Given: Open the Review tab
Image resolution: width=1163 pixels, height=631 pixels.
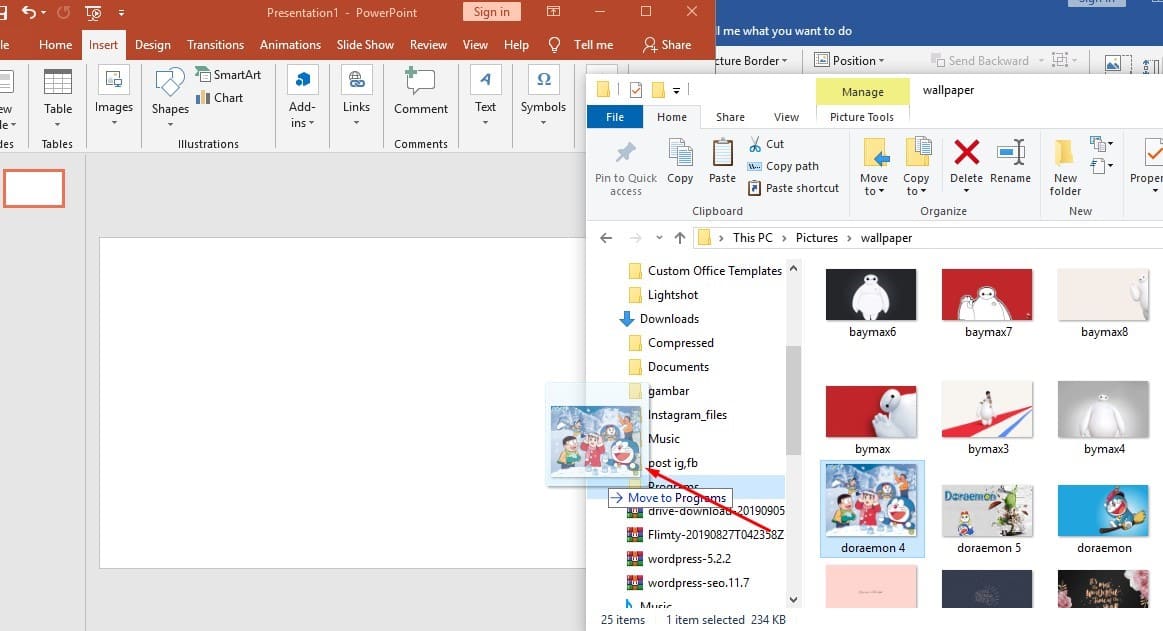Looking at the screenshot, I should (x=428, y=44).
